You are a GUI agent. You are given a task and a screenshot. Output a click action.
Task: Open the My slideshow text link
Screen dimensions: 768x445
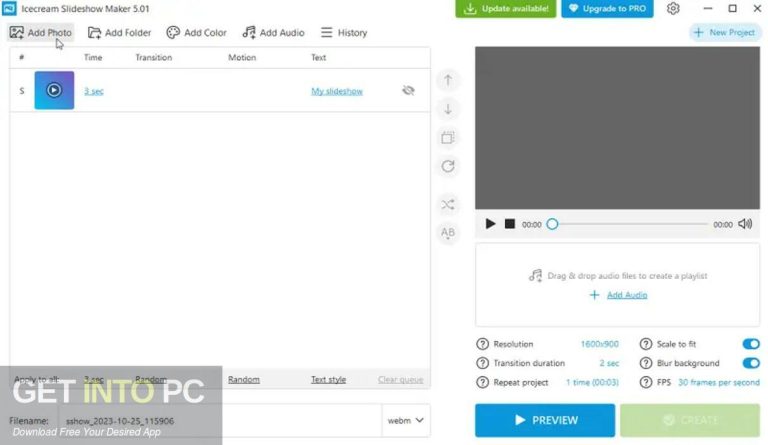[337, 91]
